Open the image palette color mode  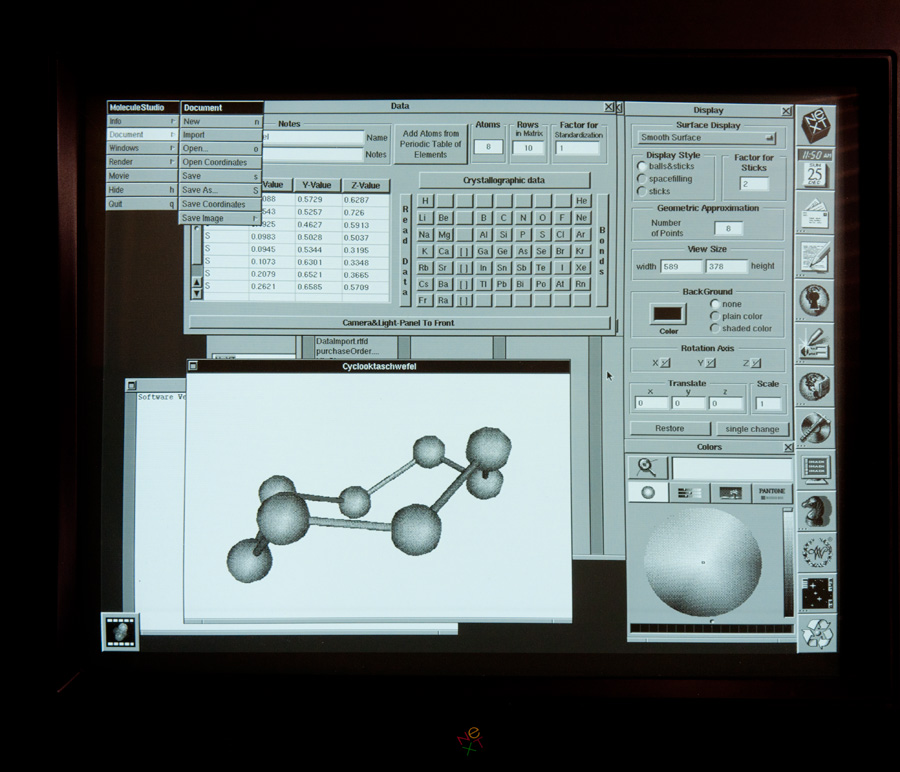click(x=730, y=493)
